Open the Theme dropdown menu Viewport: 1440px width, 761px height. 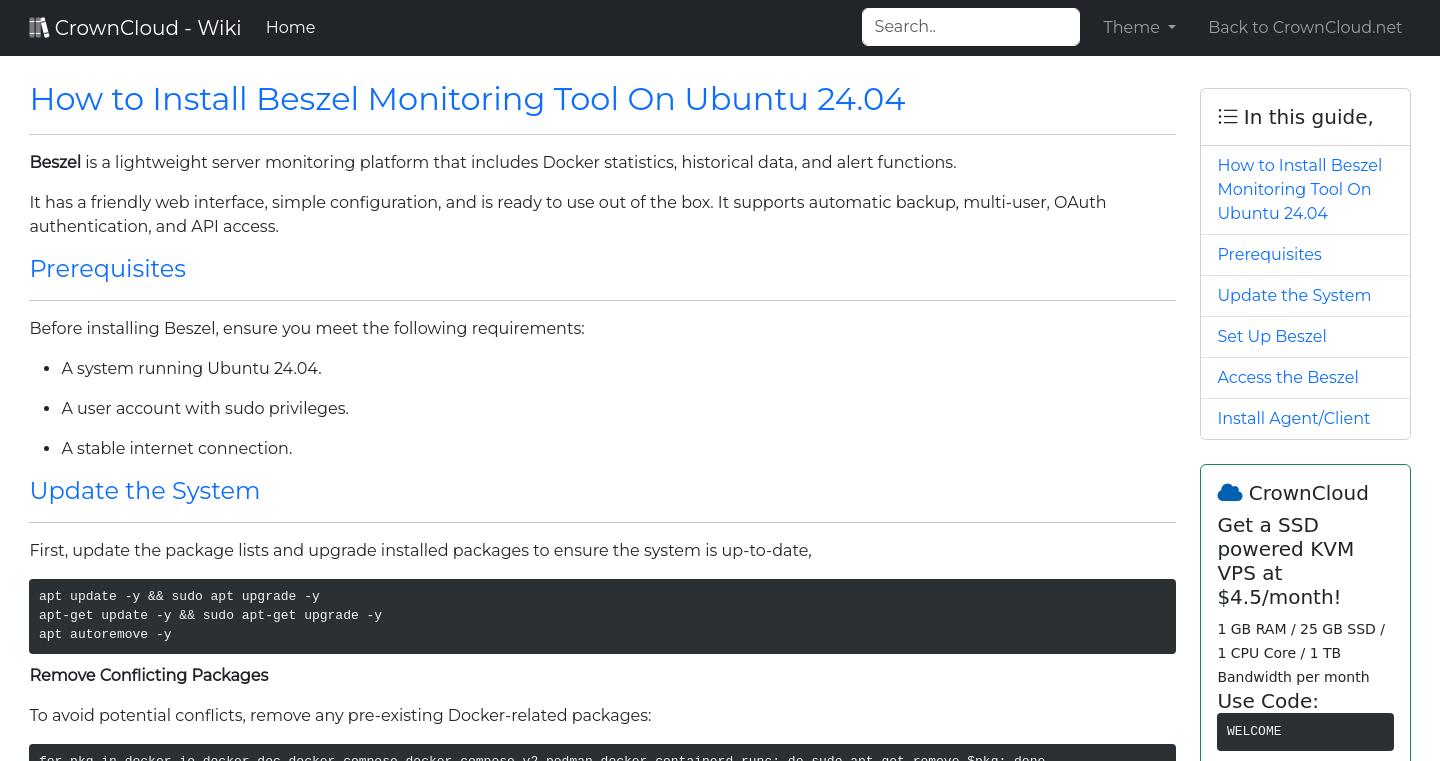[x=1138, y=27]
